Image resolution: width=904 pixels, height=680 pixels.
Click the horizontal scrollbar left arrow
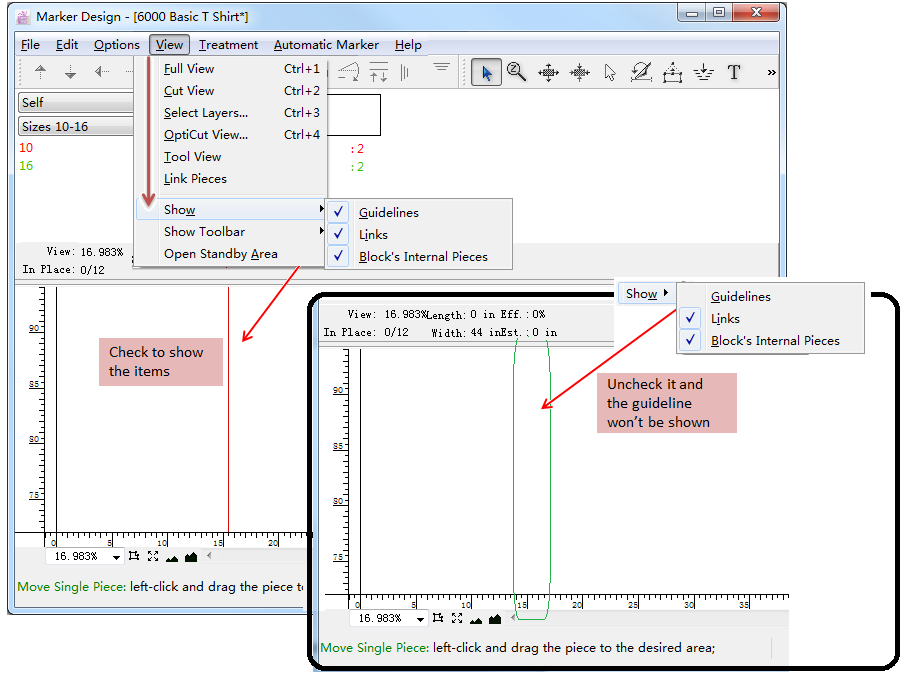209,556
